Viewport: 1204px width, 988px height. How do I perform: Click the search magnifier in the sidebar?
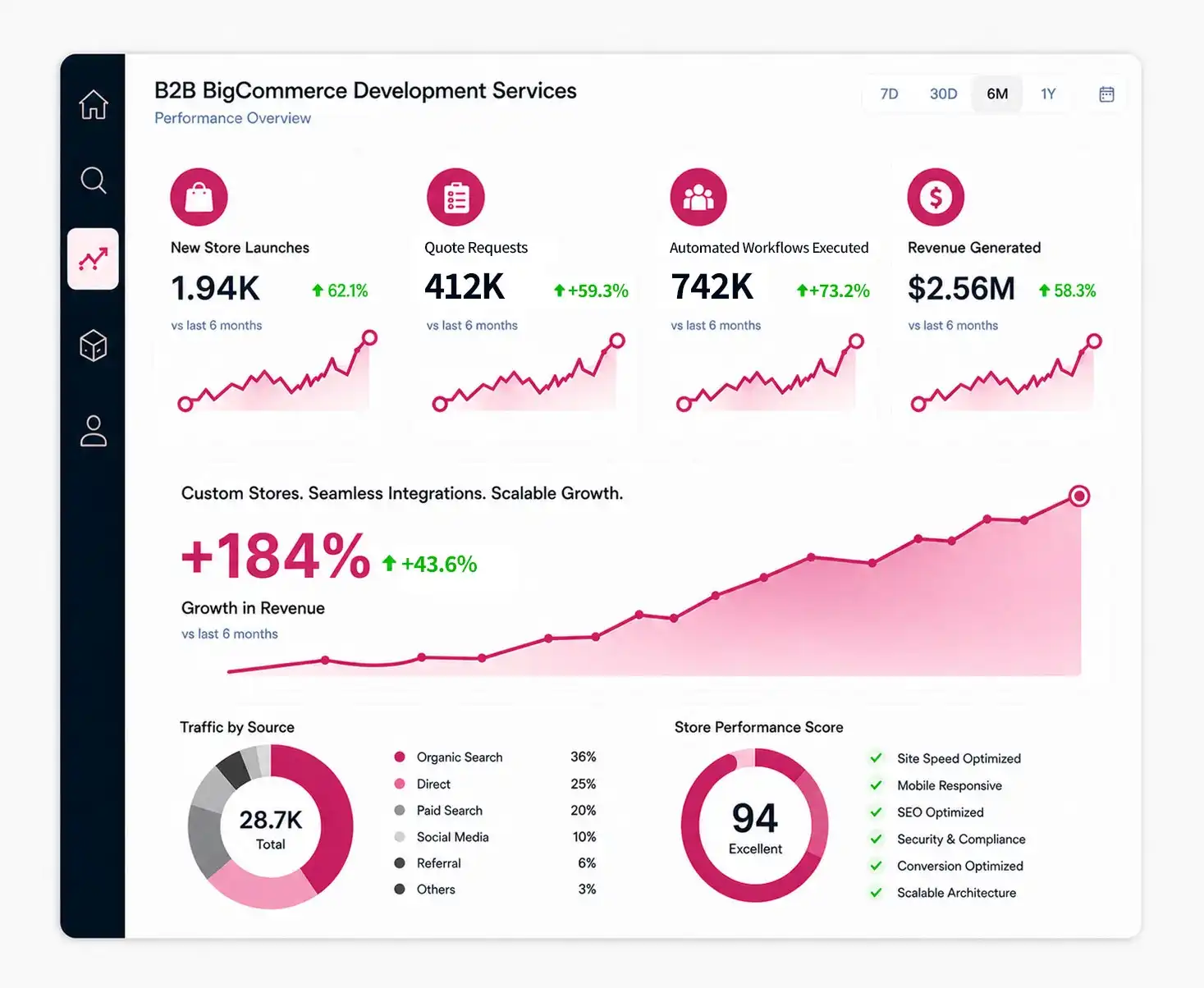click(94, 180)
